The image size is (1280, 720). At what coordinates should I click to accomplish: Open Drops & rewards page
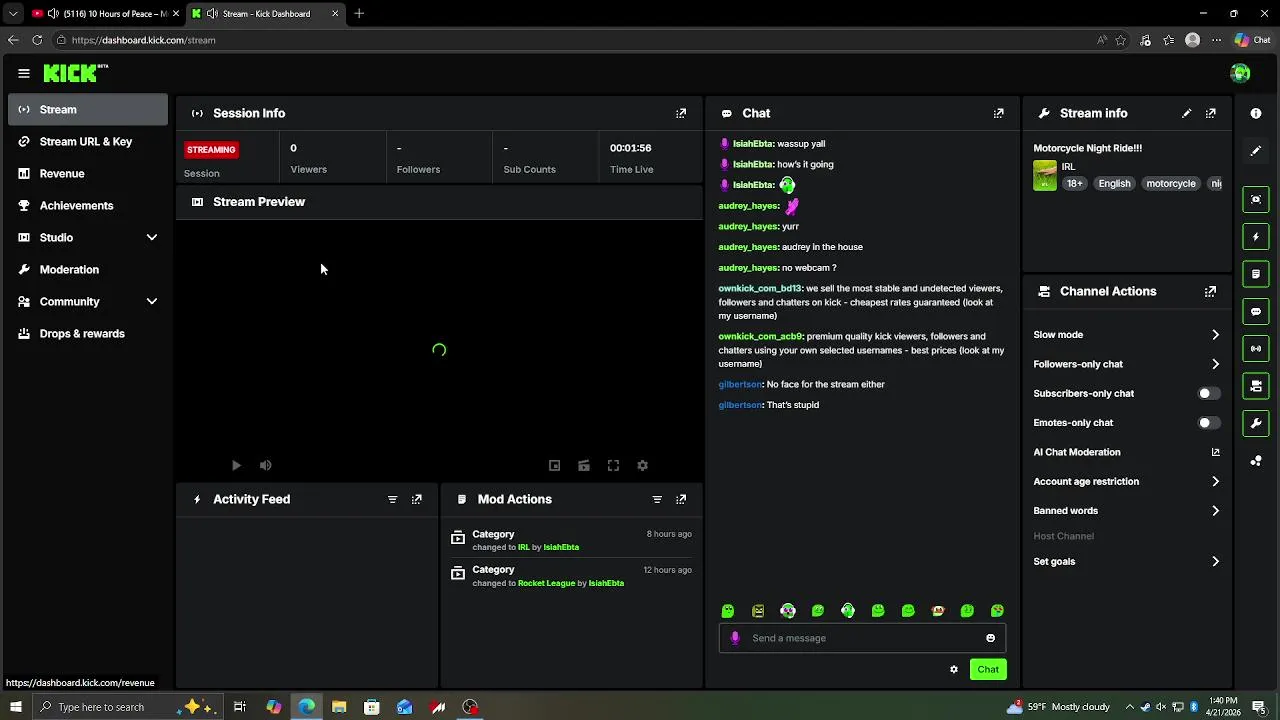(88, 334)
